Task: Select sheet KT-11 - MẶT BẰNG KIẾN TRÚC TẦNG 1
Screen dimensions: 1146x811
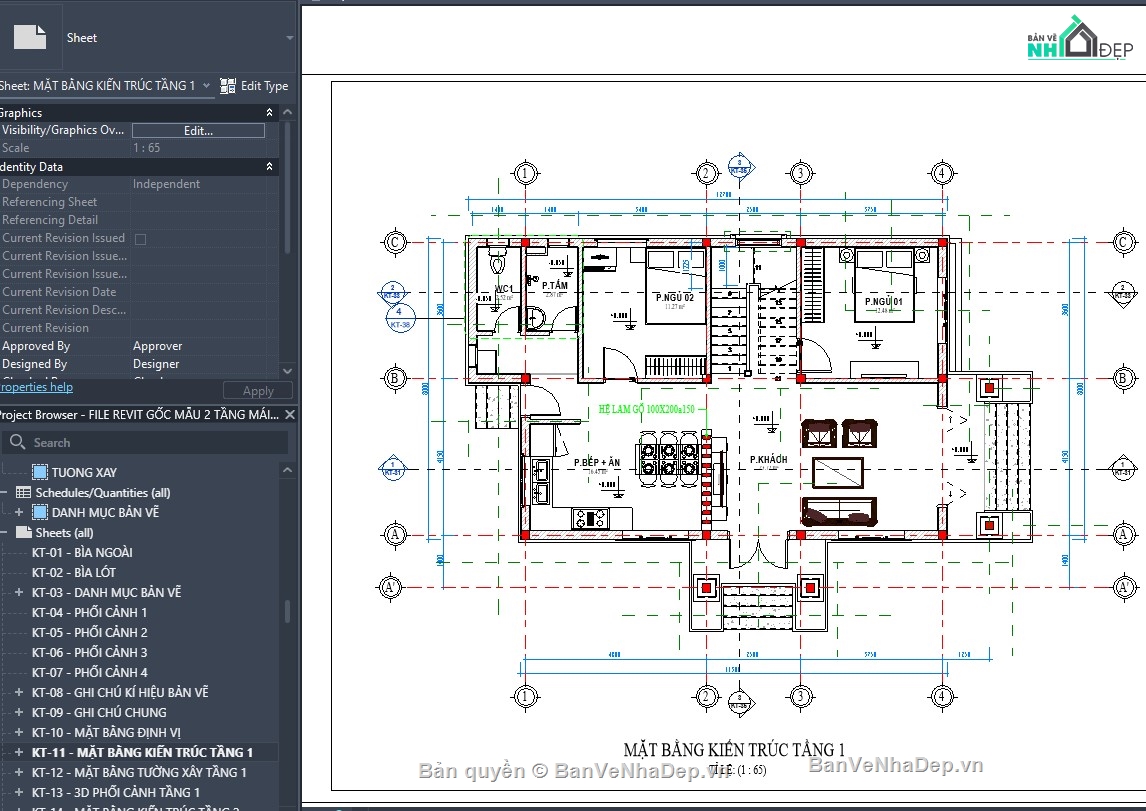Action: pyautogui.click(x=143, y=752)
